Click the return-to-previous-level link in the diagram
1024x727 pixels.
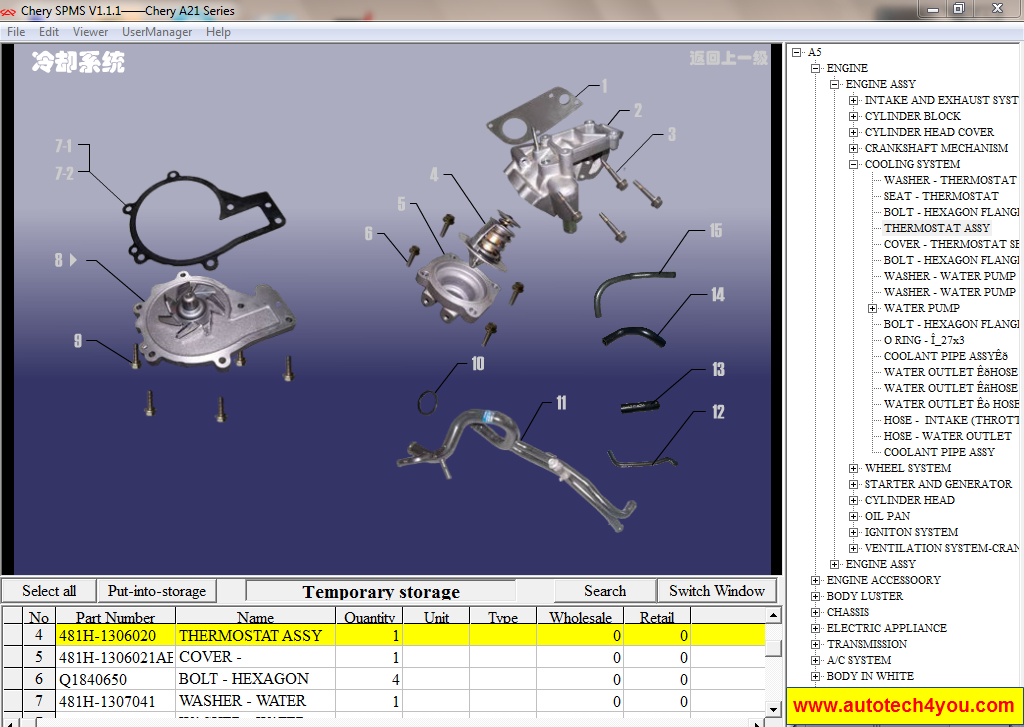click(728, 58)
